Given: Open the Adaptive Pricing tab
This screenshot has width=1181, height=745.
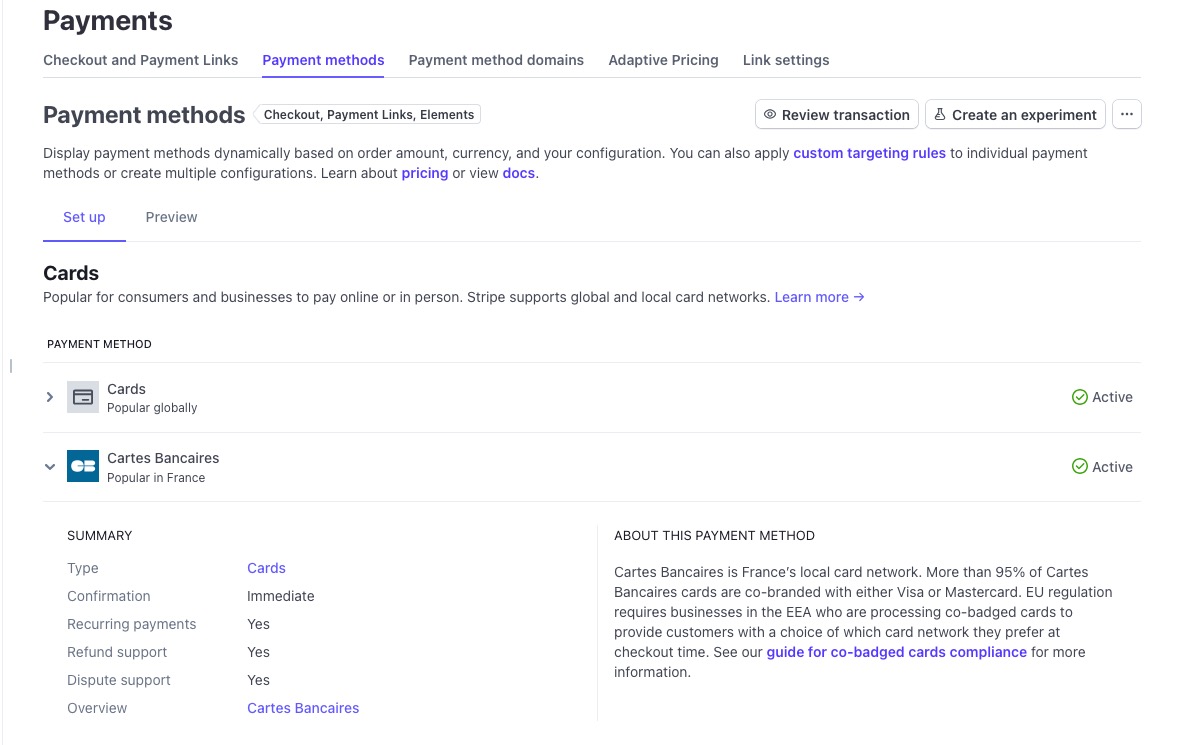Looking at the screenshot, I should [x=663, y=60].
